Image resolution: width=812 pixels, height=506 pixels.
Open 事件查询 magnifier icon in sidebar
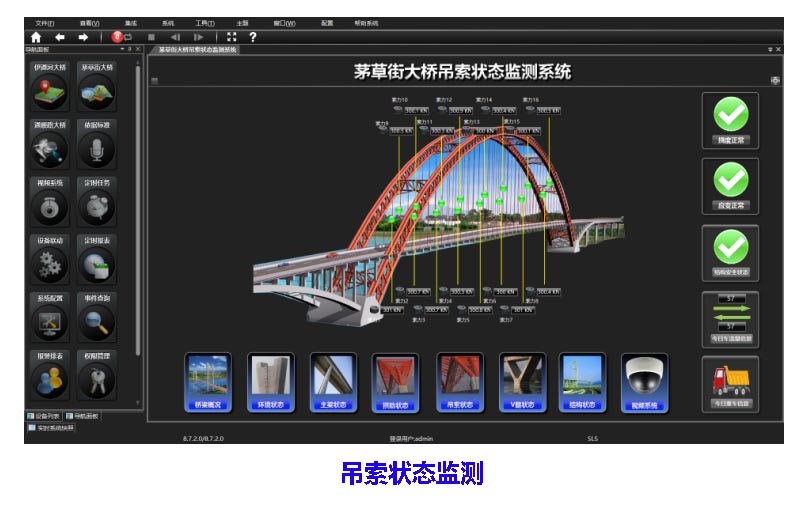click(x=98, y=320)
